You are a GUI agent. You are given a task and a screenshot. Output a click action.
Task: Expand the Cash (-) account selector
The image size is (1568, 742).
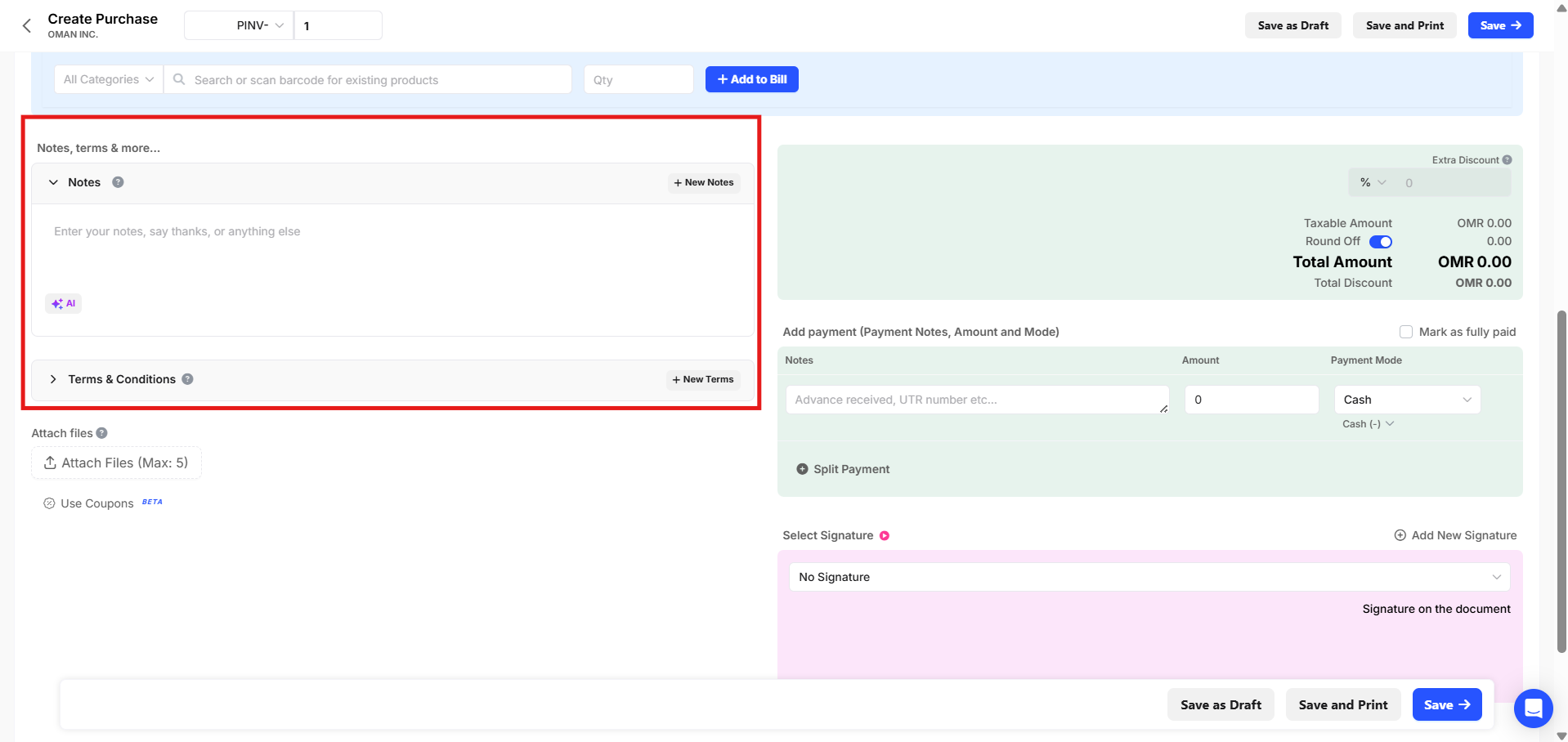1368,424
